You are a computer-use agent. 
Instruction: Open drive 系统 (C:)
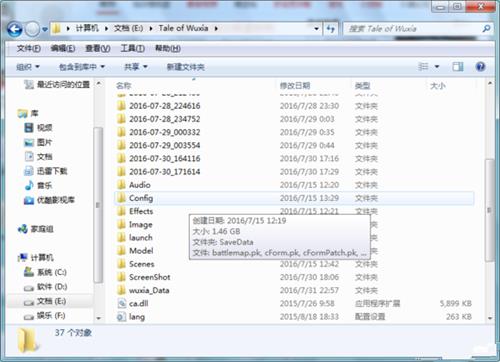pyautogui.click(x=45, y=272)
